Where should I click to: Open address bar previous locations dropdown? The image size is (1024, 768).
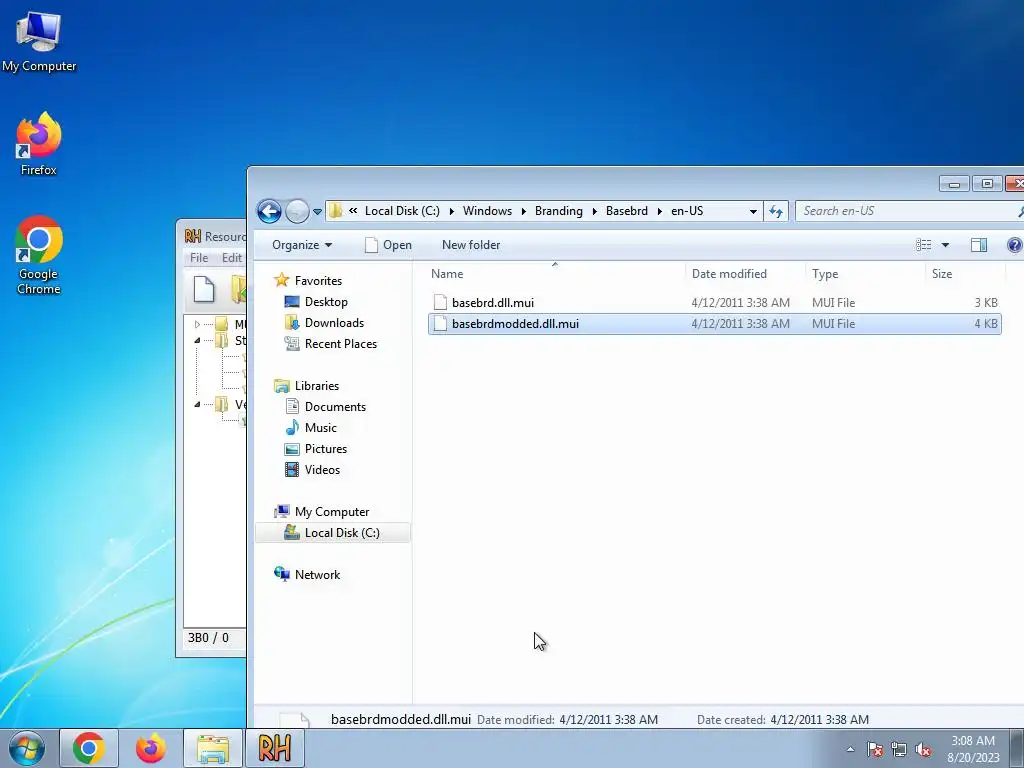pos(753,212)
